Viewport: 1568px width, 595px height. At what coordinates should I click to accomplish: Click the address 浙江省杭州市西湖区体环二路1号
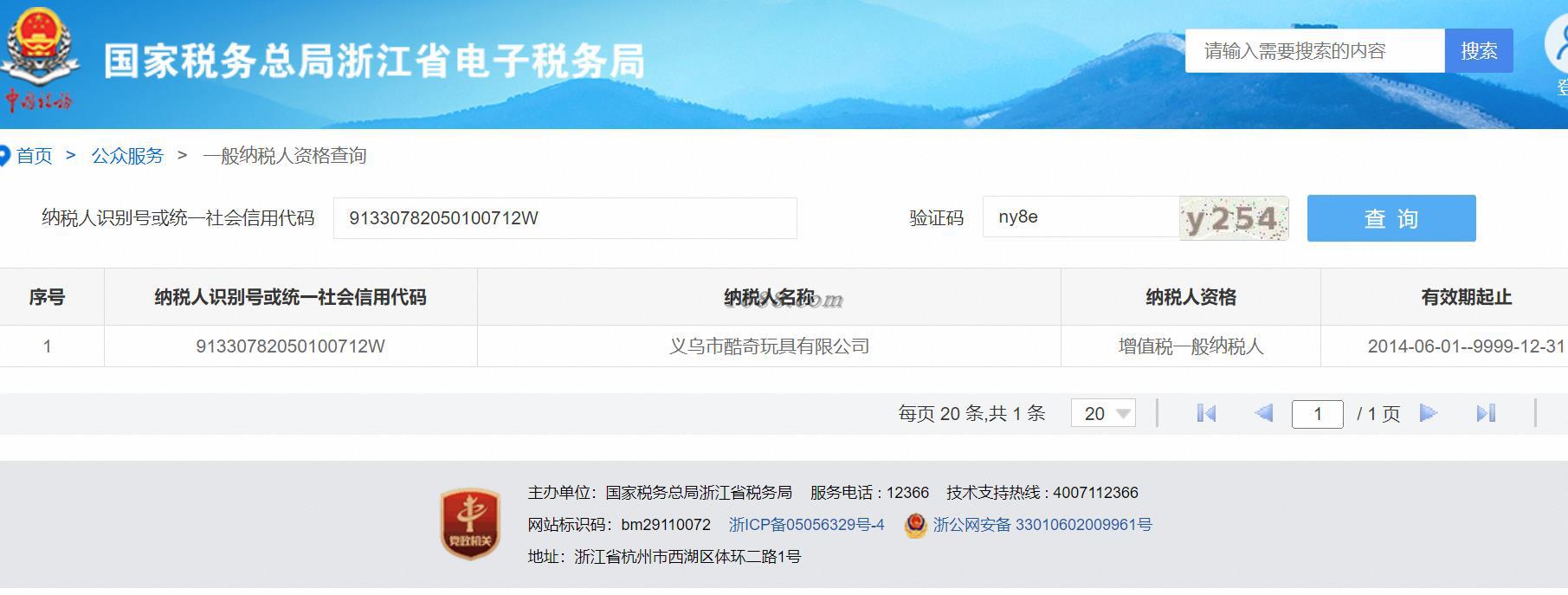pos(687,557)
